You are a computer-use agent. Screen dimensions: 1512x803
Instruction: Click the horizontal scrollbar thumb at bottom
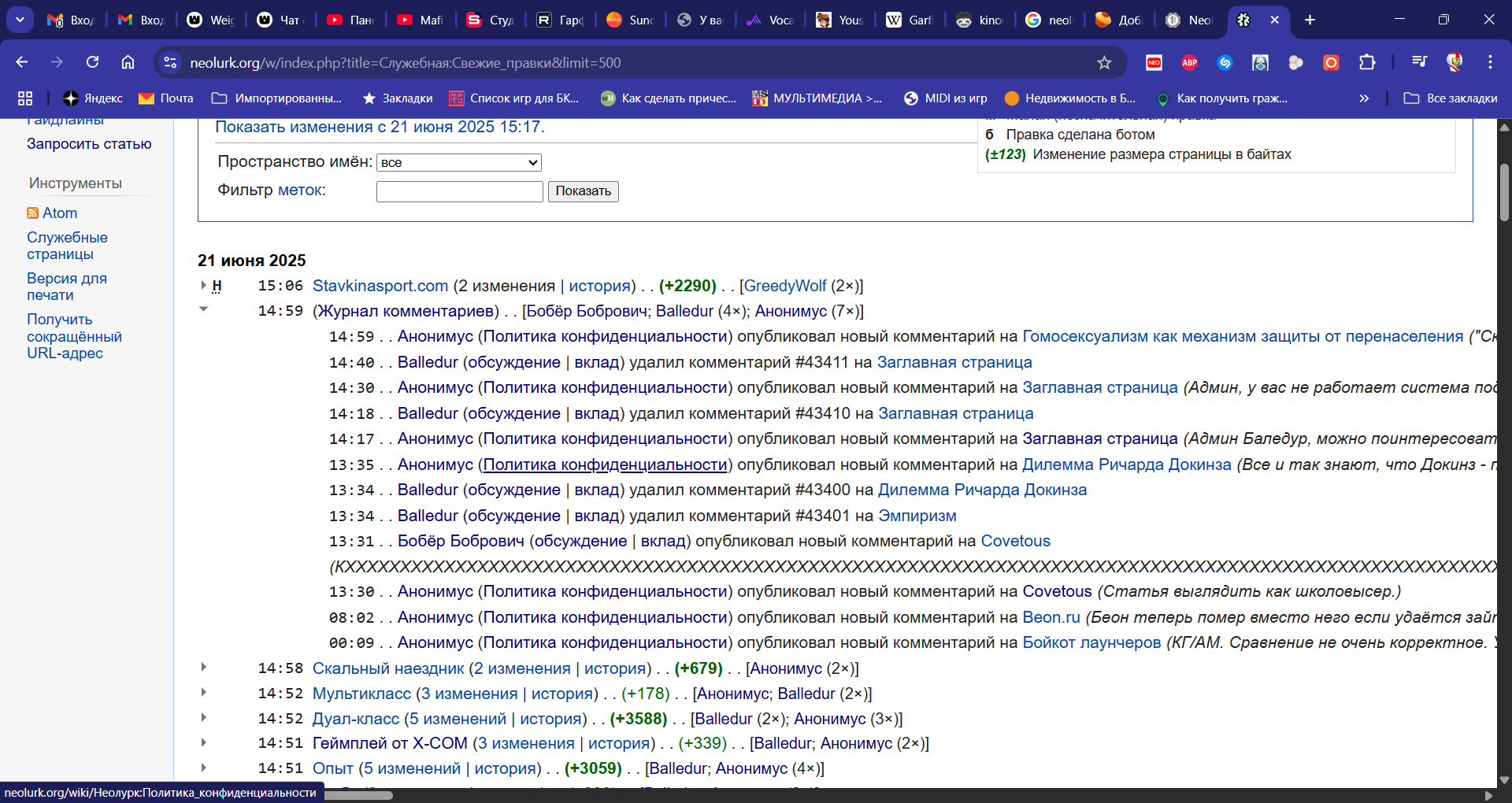358,795
